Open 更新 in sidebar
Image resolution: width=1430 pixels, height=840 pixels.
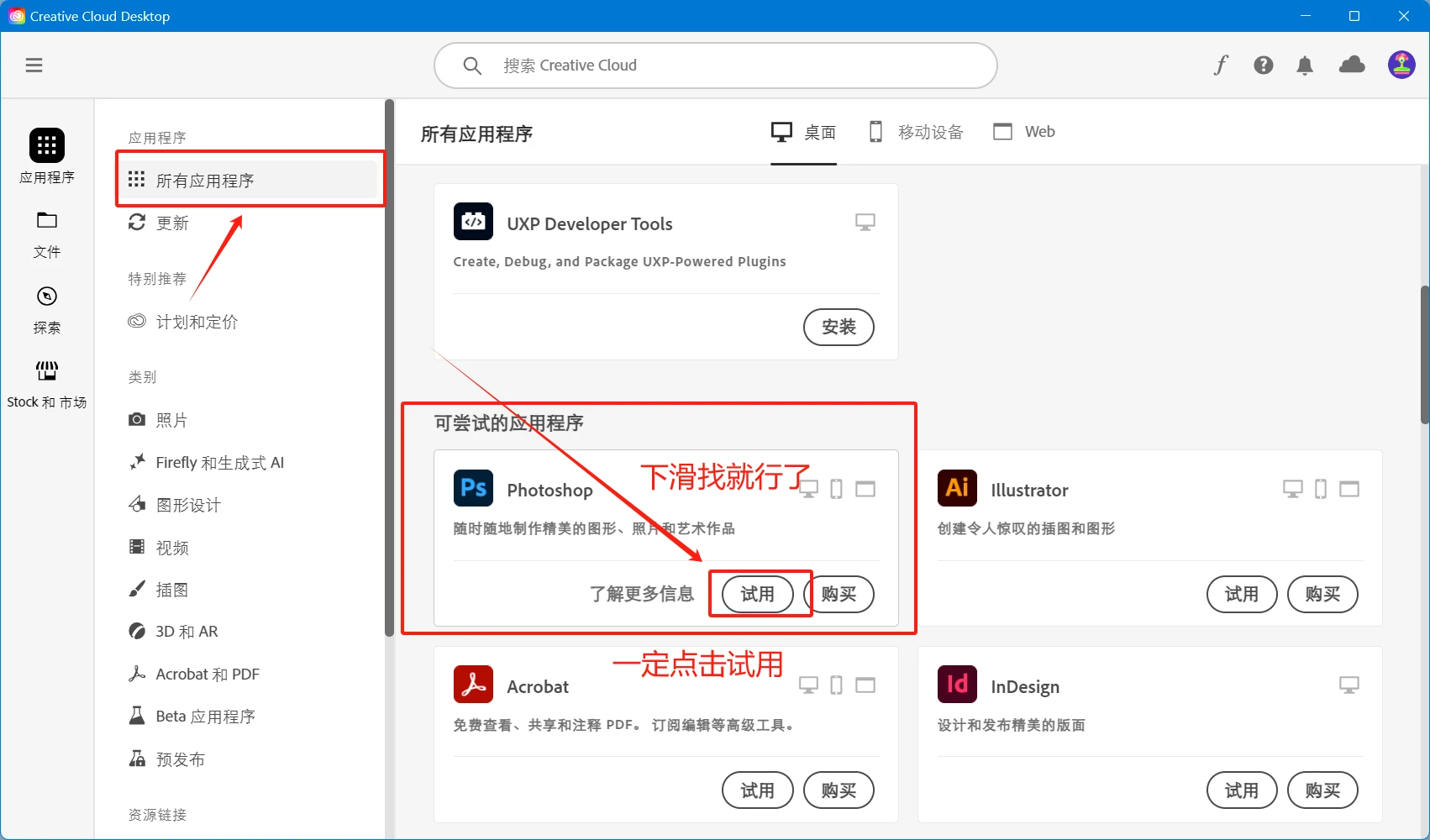(158, 223)
